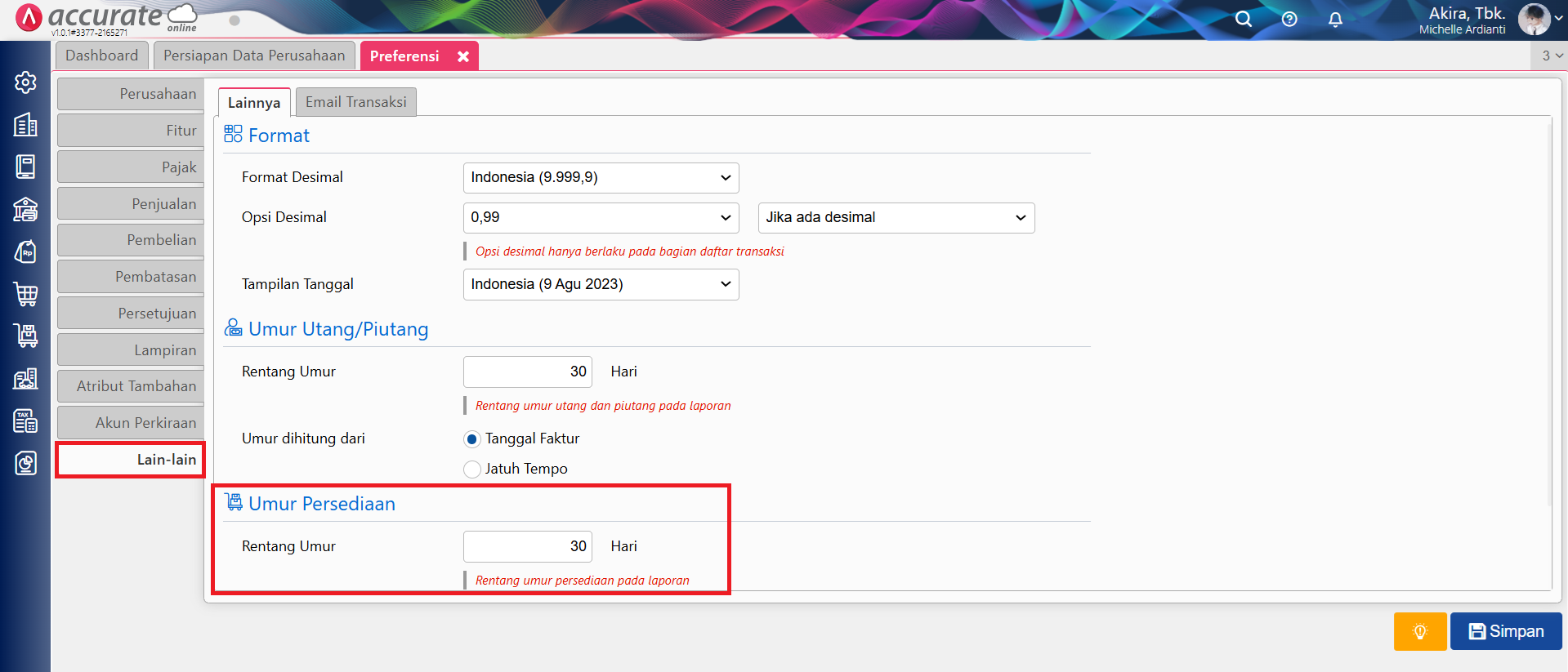The width and height of the screenshot is (1568, 672).
Task: Select the Jatuh Tempo radio option
Action: pos(472,470)
